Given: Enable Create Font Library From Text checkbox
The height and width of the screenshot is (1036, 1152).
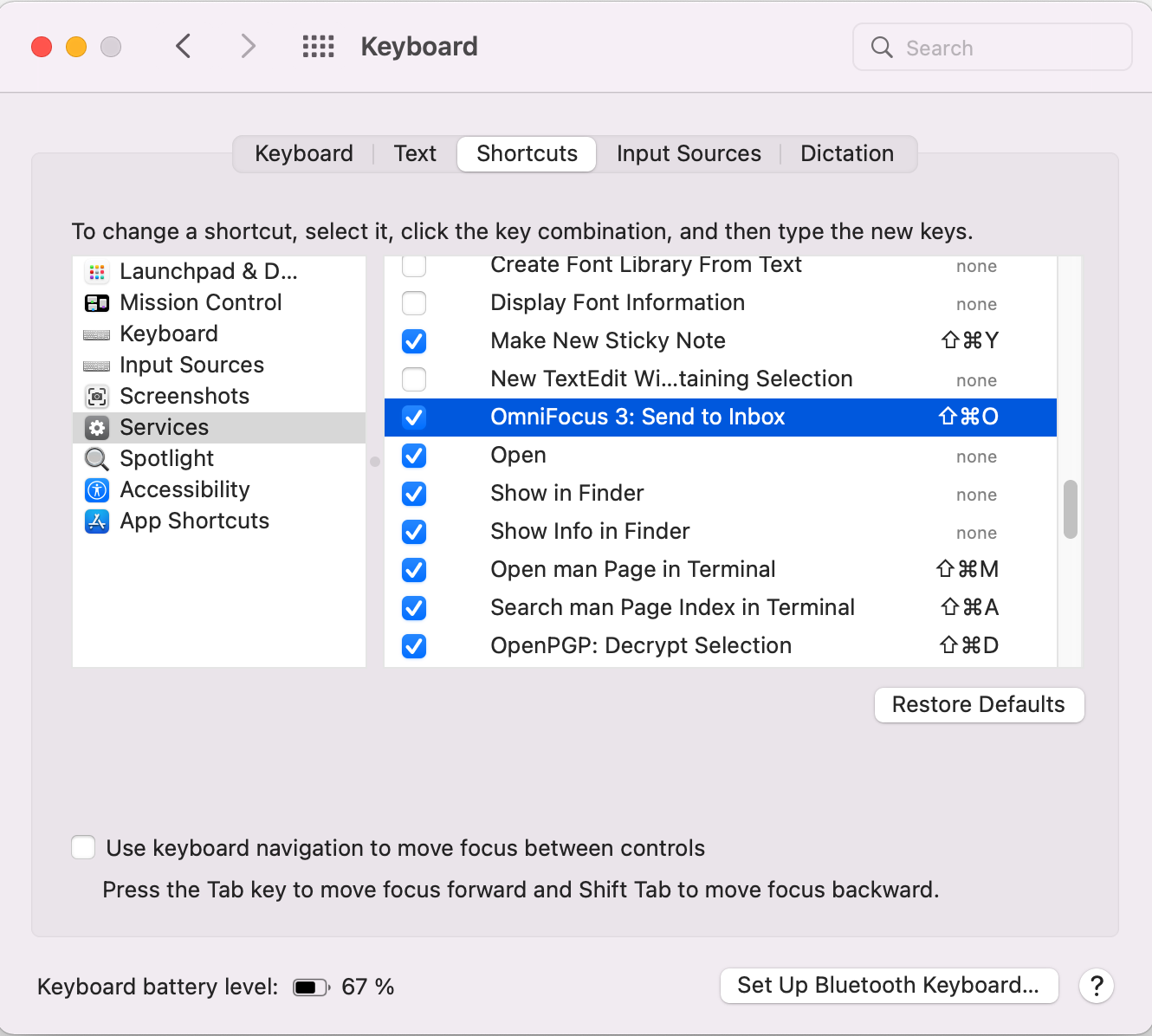Looking at the screenshot, I should pos(414,265).
